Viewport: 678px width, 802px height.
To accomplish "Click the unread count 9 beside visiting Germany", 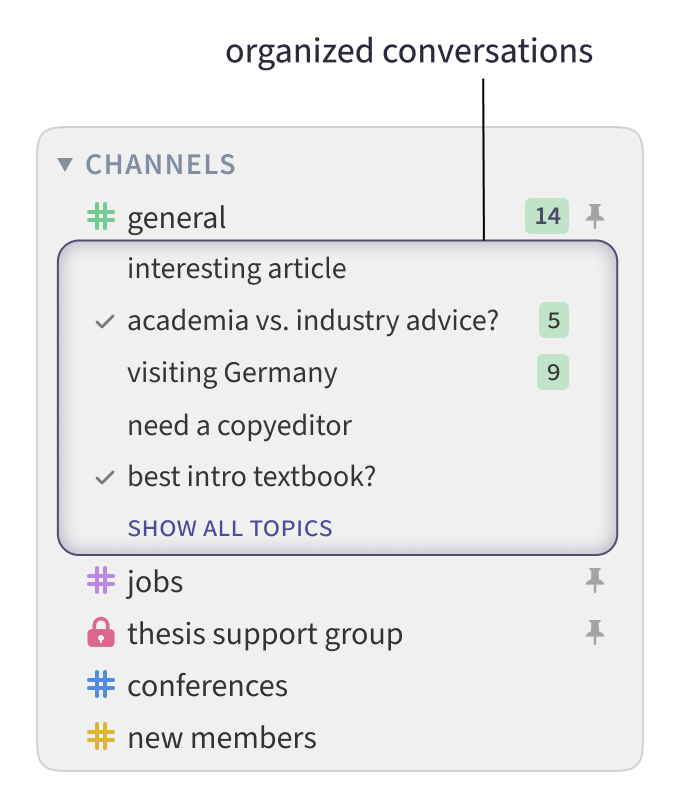I will pyautogui.click(x=553, y=372).
